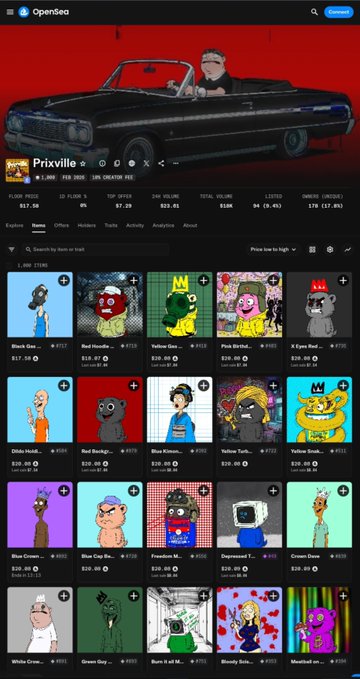The image size is (360, 679).
Task: Open the hamburger navigation menu
Action: (x=10, y=12)
